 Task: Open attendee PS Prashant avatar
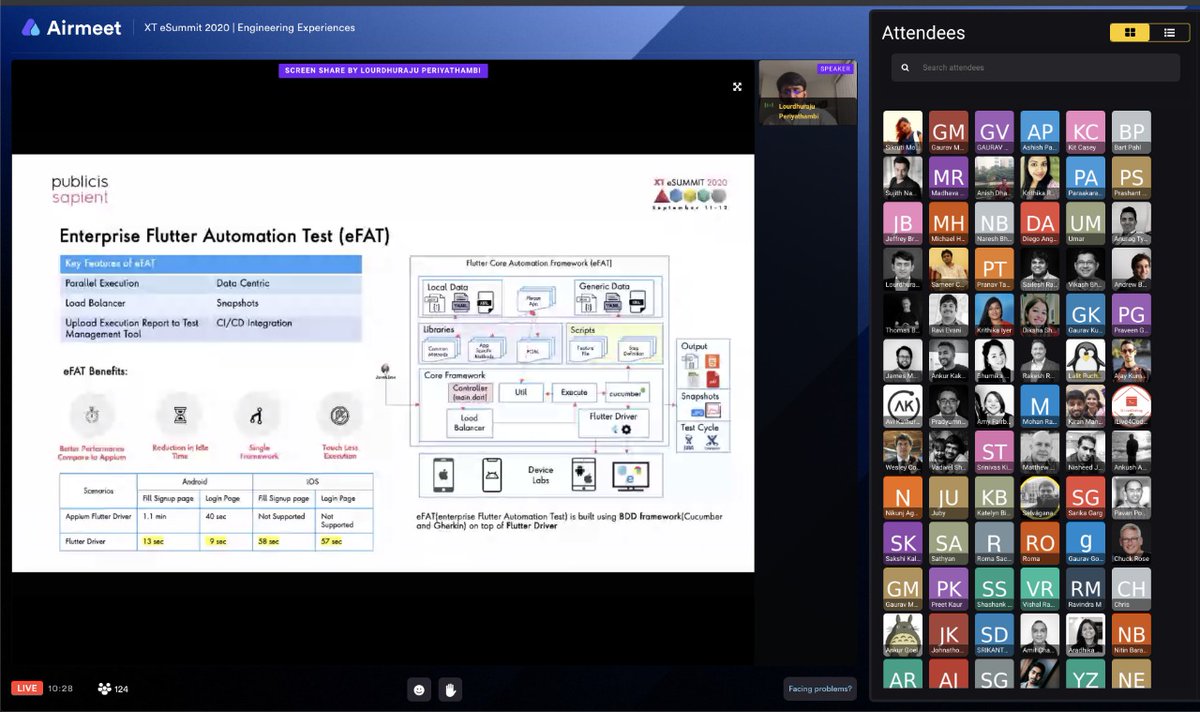[1131, 177]
